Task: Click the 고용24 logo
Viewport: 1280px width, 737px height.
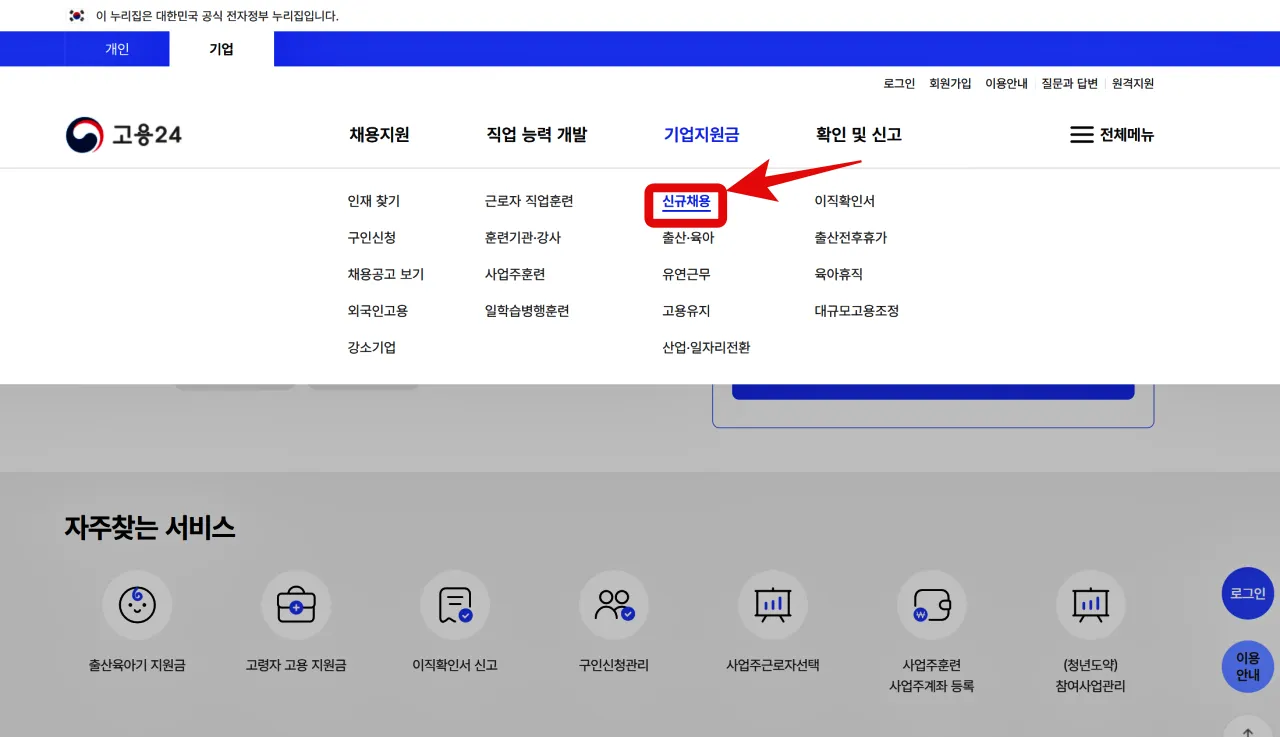Action: (123, 134)
